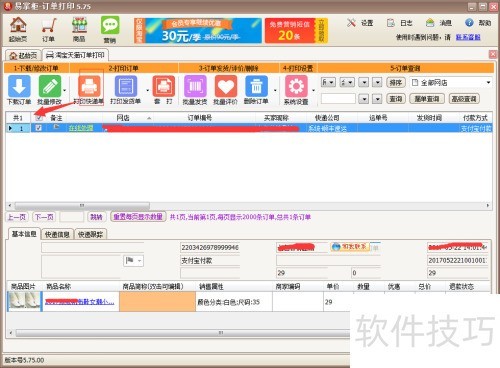Click the product image thumbnail
The height and width of the screenshot is (368, 500).
tap(25, 302)
